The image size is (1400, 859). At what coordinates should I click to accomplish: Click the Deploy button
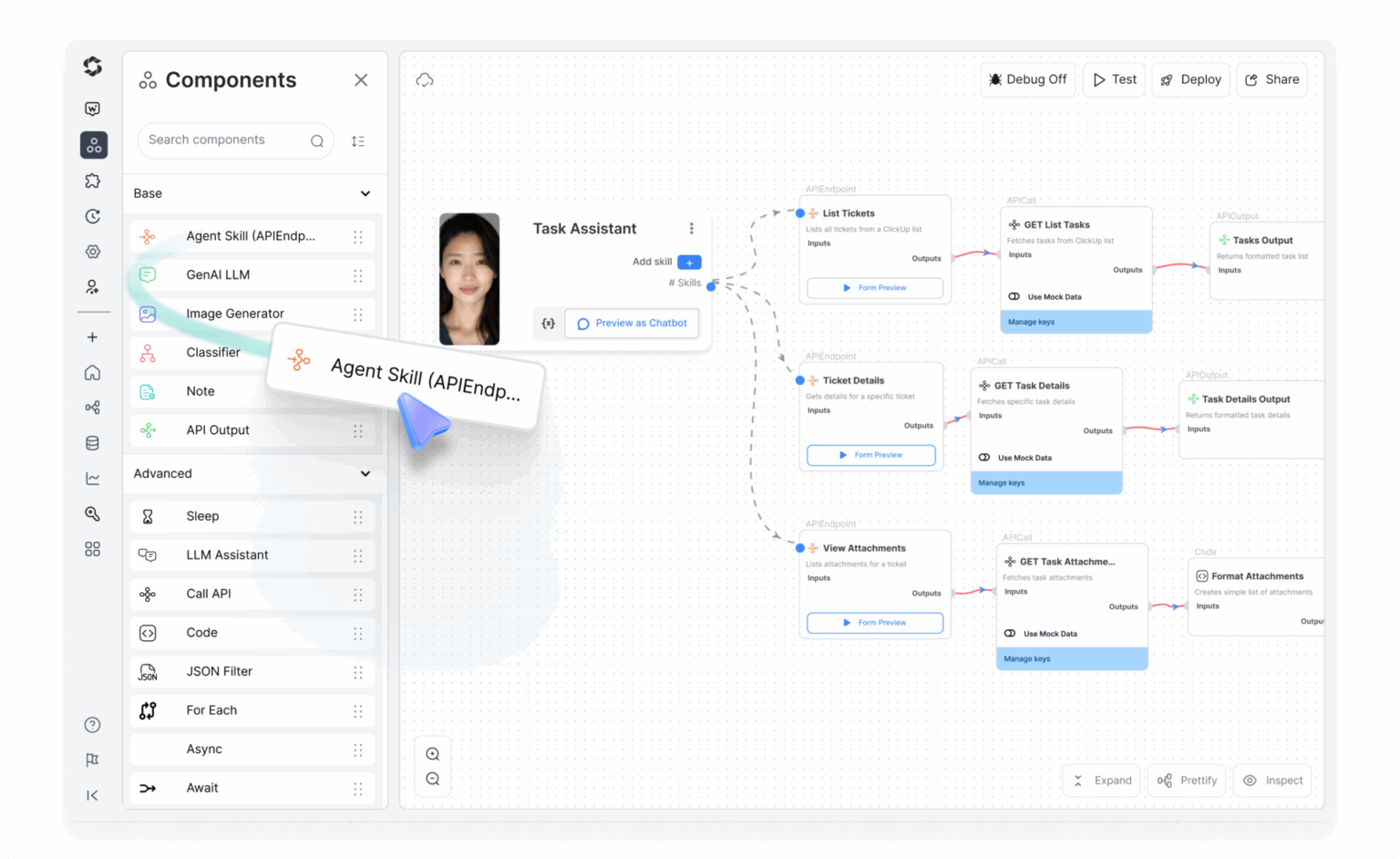click(x=1190, y=80)
